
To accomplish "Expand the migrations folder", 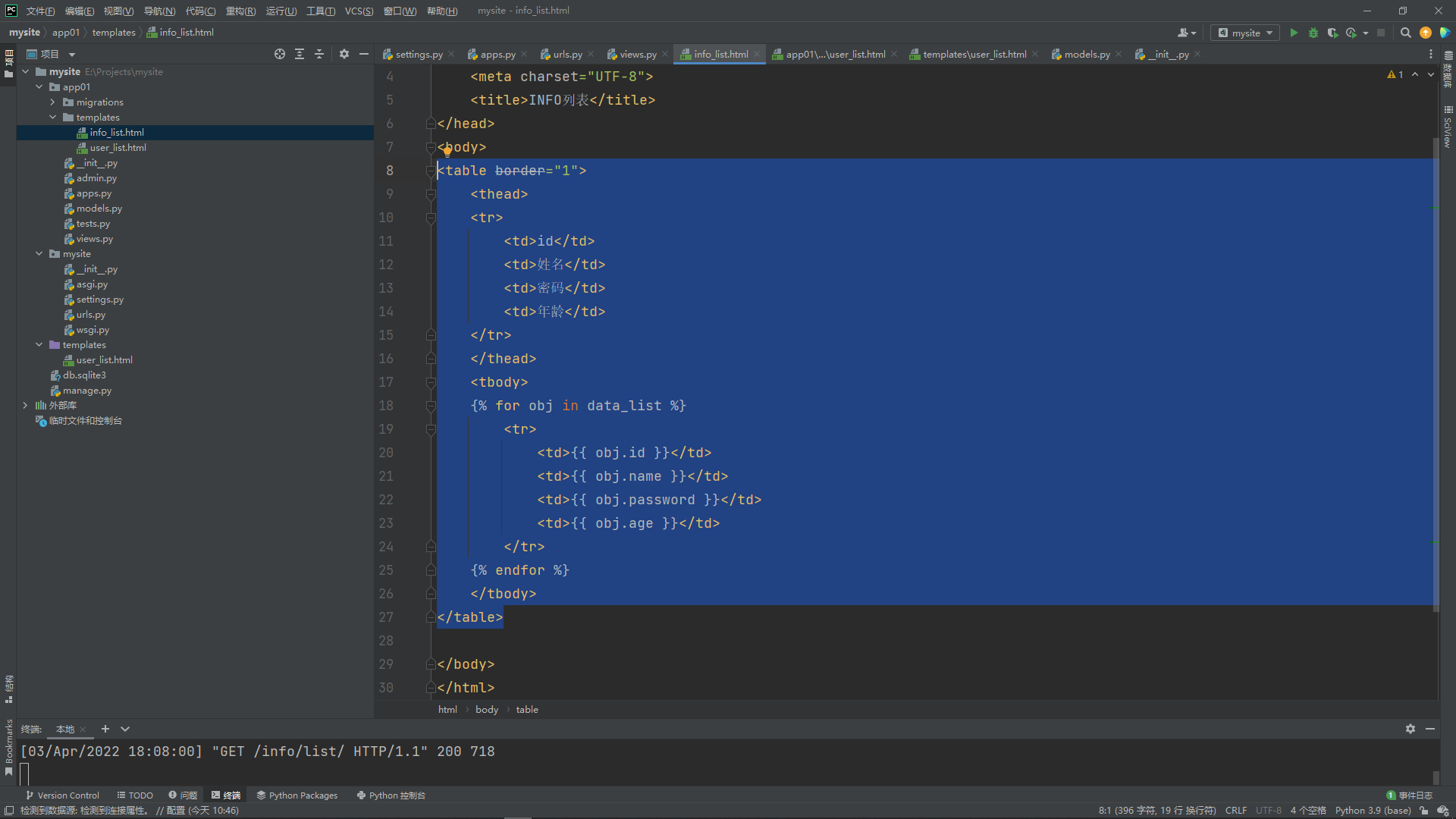I will [53, 102].
